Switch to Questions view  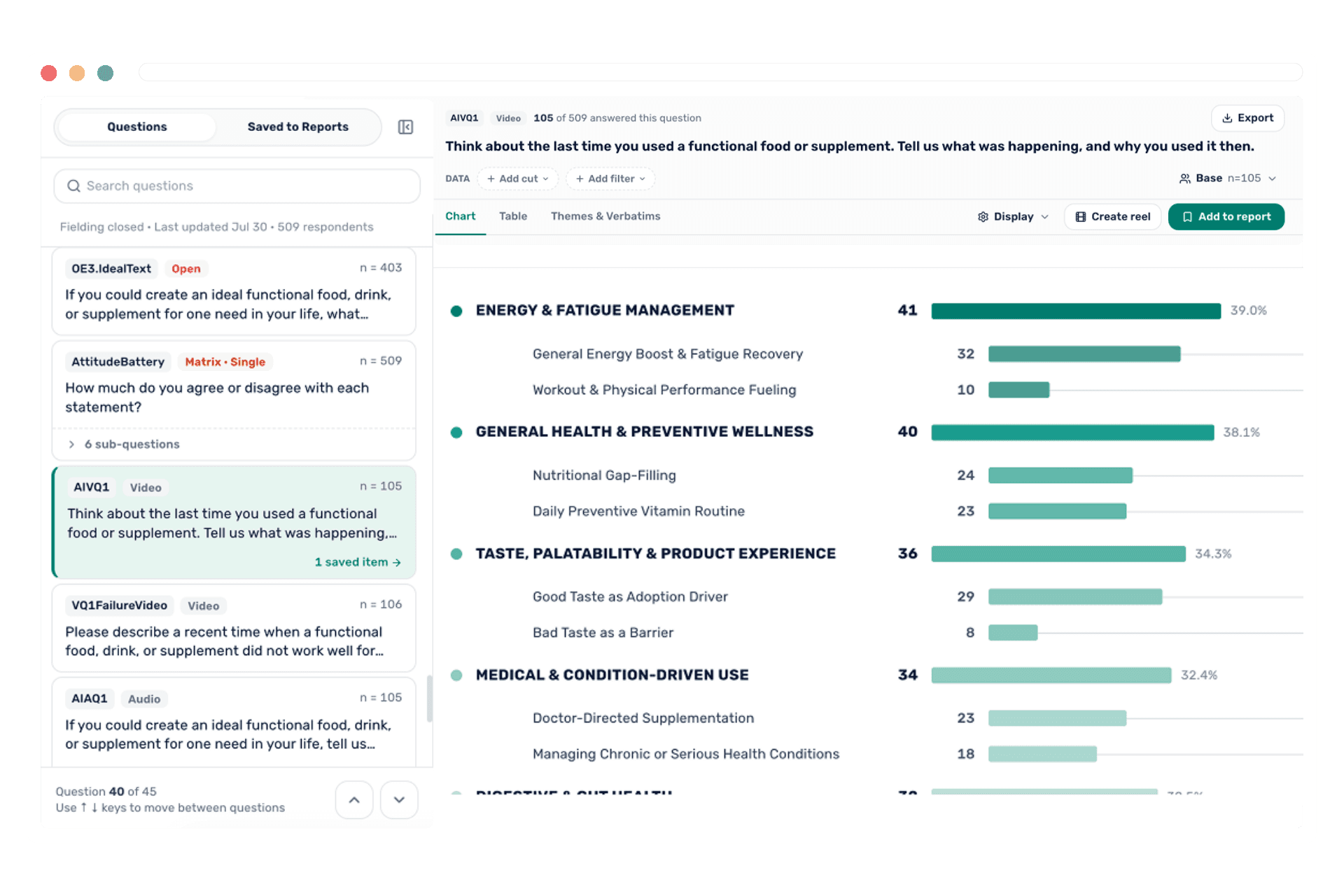137,127
